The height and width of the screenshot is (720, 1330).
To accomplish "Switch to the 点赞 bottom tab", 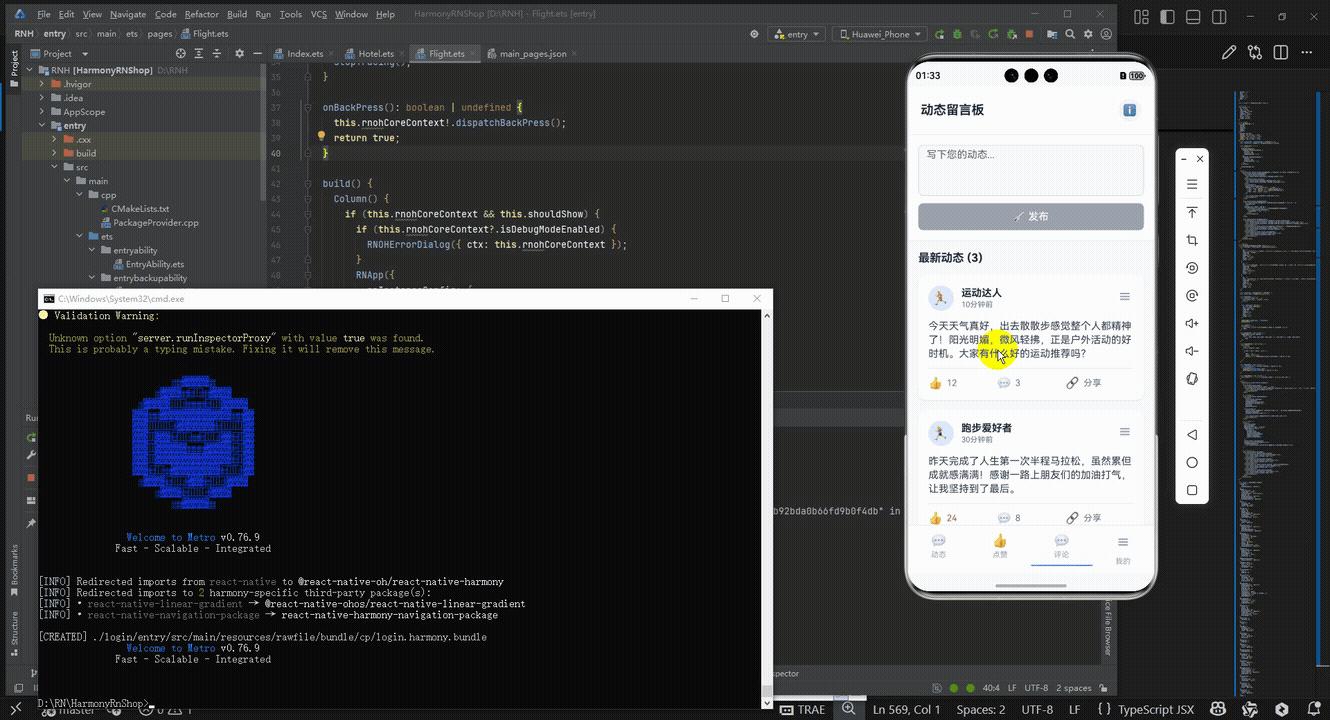I will click(1000, 547).
